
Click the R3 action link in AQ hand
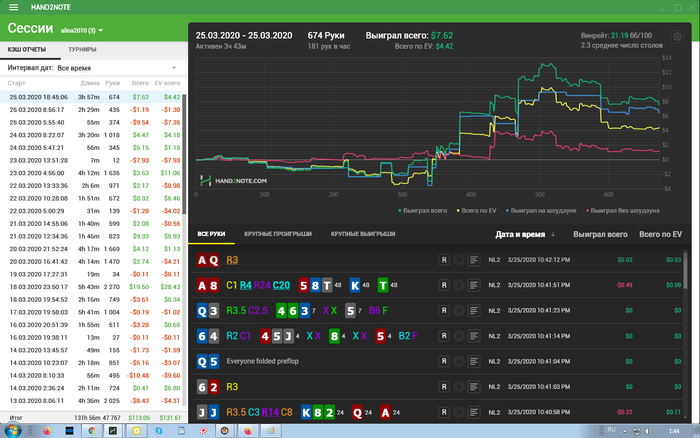coord(232,260)
